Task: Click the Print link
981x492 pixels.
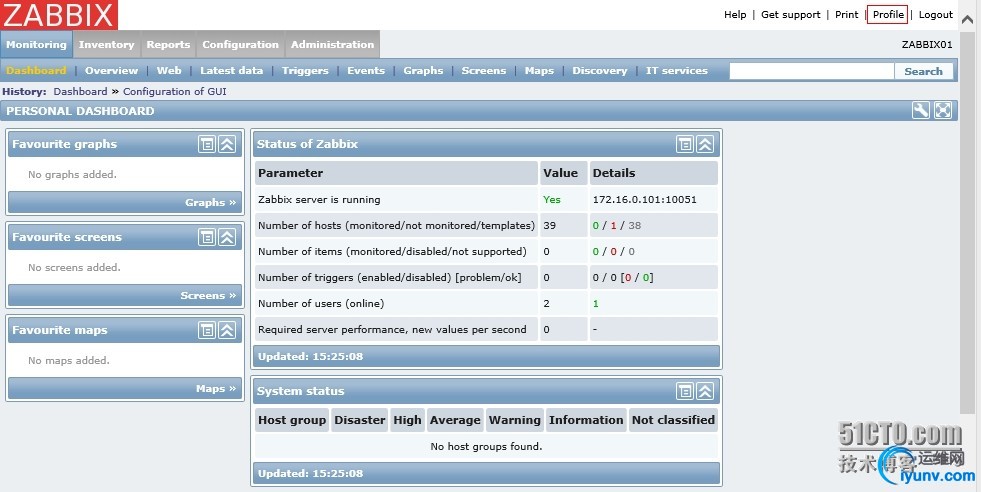Action: pos(846,14)
